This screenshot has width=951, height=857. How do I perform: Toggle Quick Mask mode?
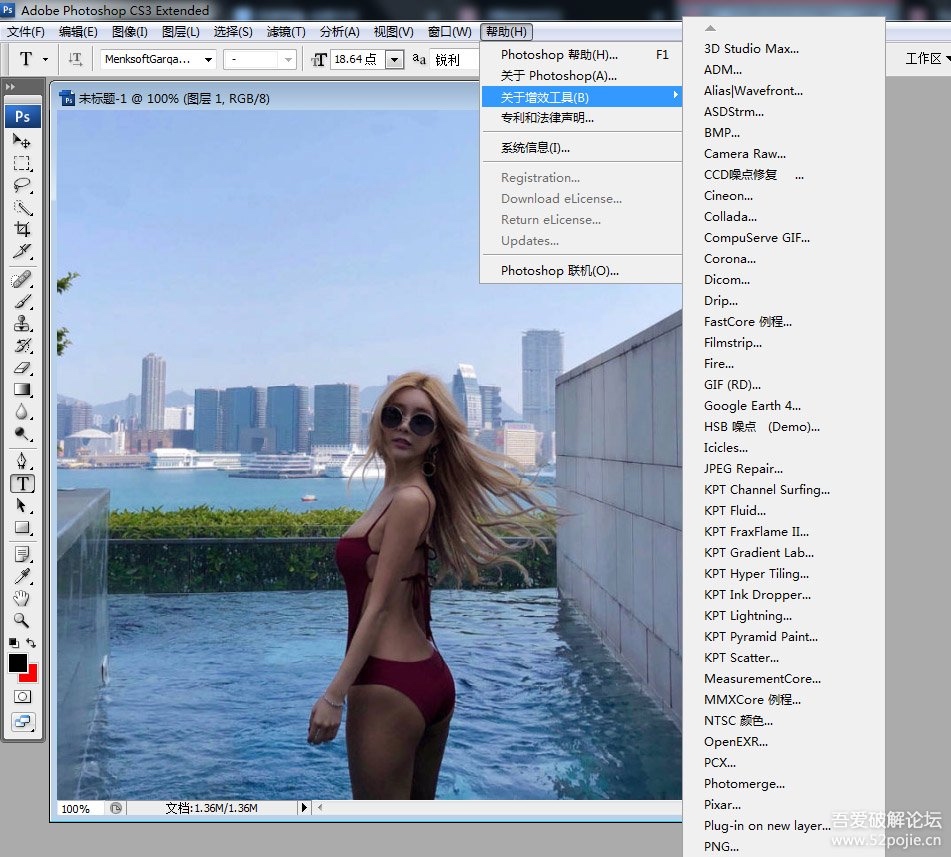(x=22, y=696)
